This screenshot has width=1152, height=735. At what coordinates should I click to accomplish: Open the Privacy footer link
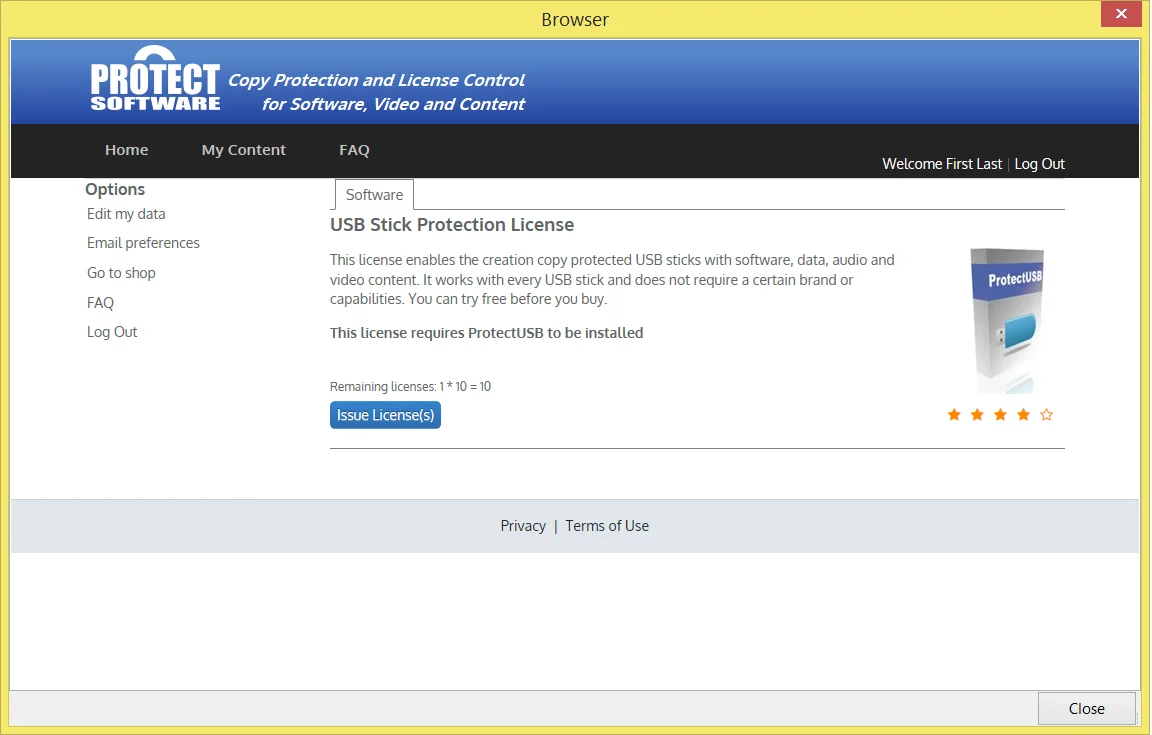523,526
